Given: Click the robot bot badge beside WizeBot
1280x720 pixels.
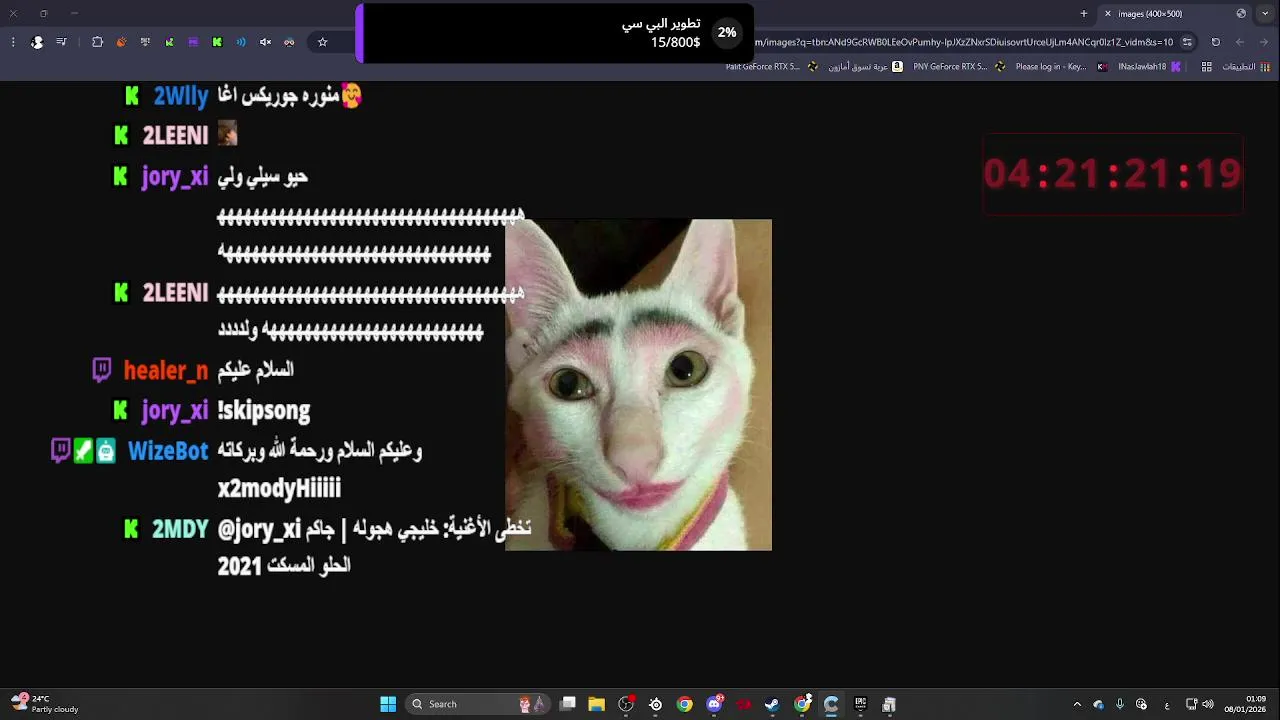Looking at the screenshot, I should pyautogui.click(x=106, y=451).
